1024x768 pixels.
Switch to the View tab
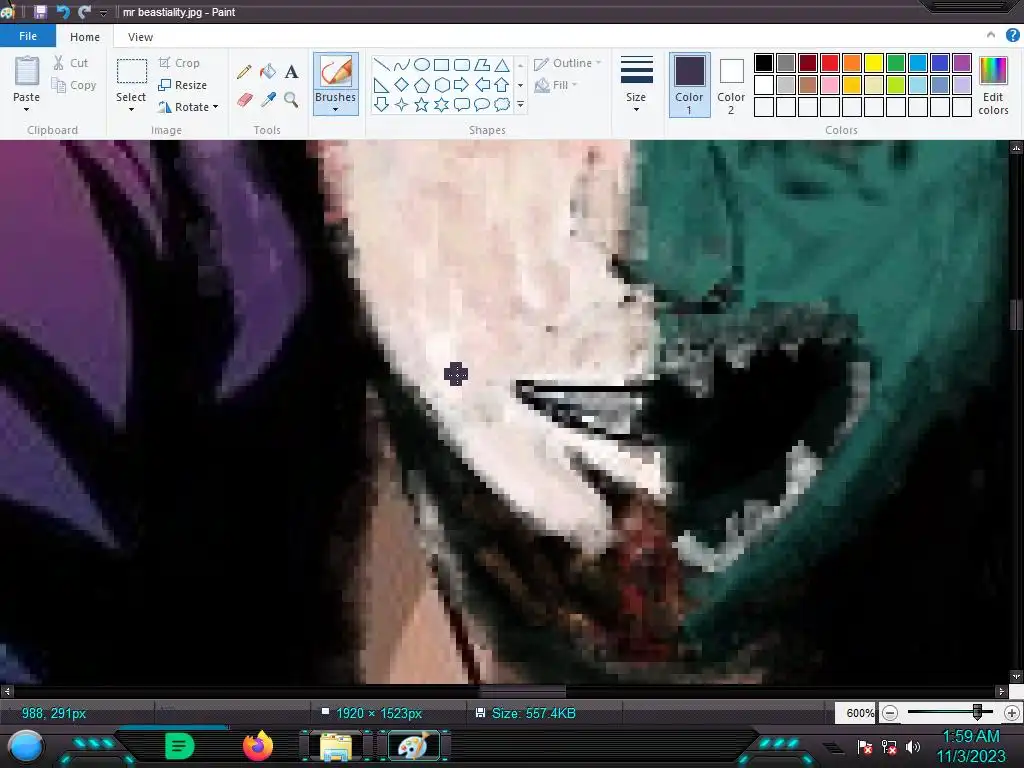140,37
